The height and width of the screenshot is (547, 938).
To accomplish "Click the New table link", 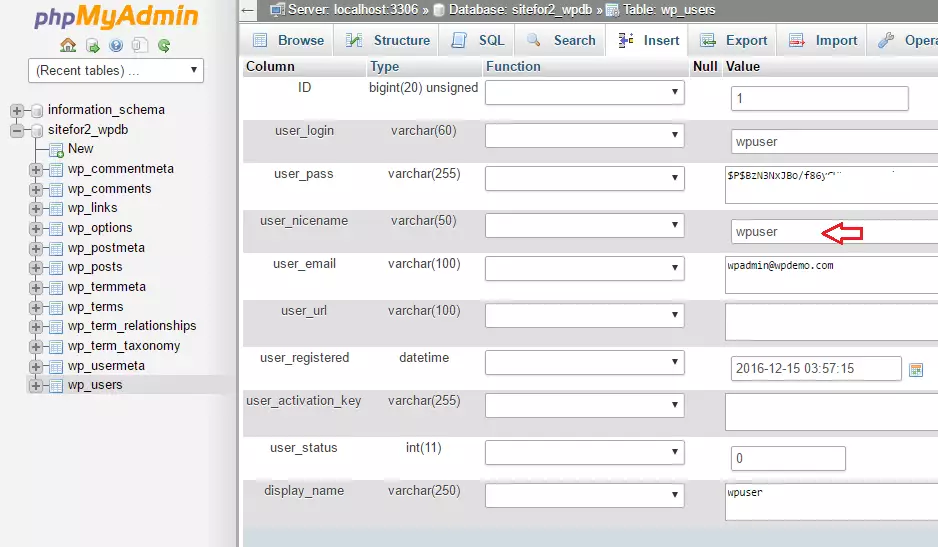I will pos(80,148).
